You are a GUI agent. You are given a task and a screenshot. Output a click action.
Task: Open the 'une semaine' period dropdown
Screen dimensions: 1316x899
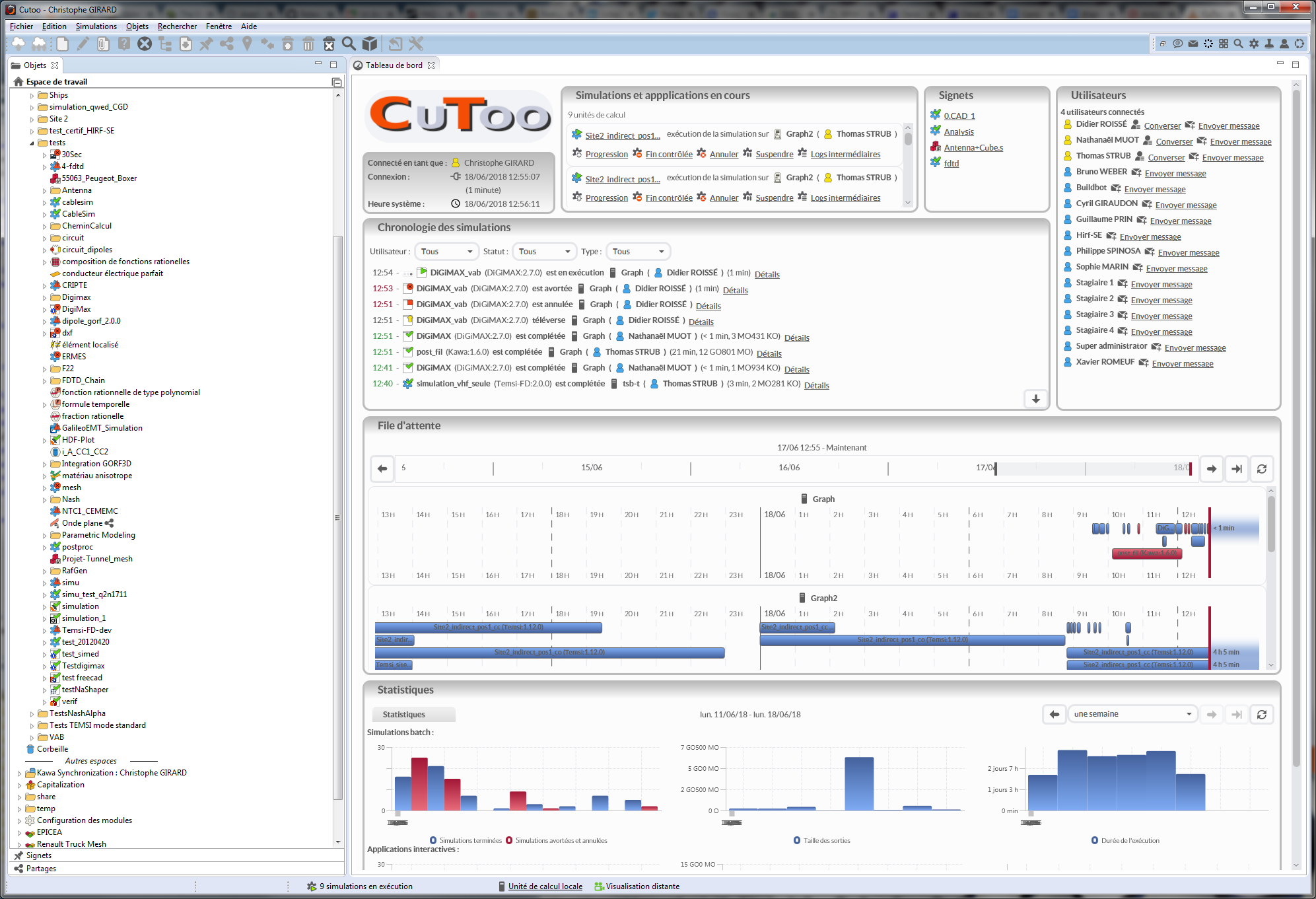pyautogui.click(x=1133, y=714)
